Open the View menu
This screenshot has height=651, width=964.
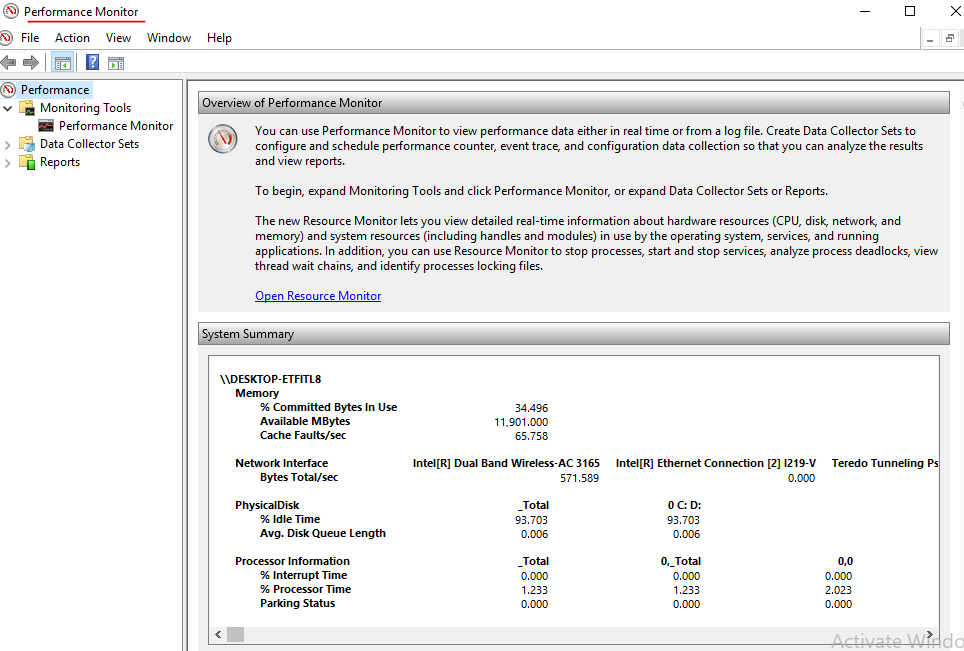[118, 38]
